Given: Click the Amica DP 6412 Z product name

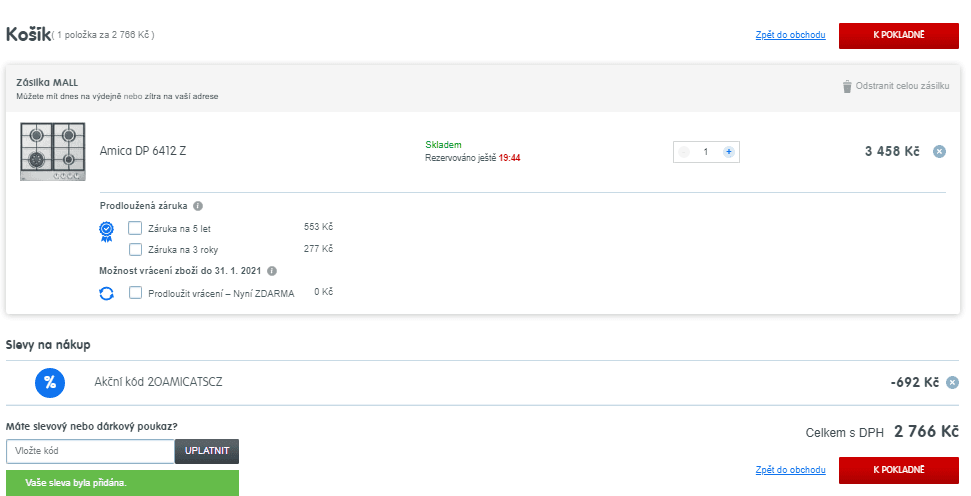Looking at the screenshot, I should (143, 151).
